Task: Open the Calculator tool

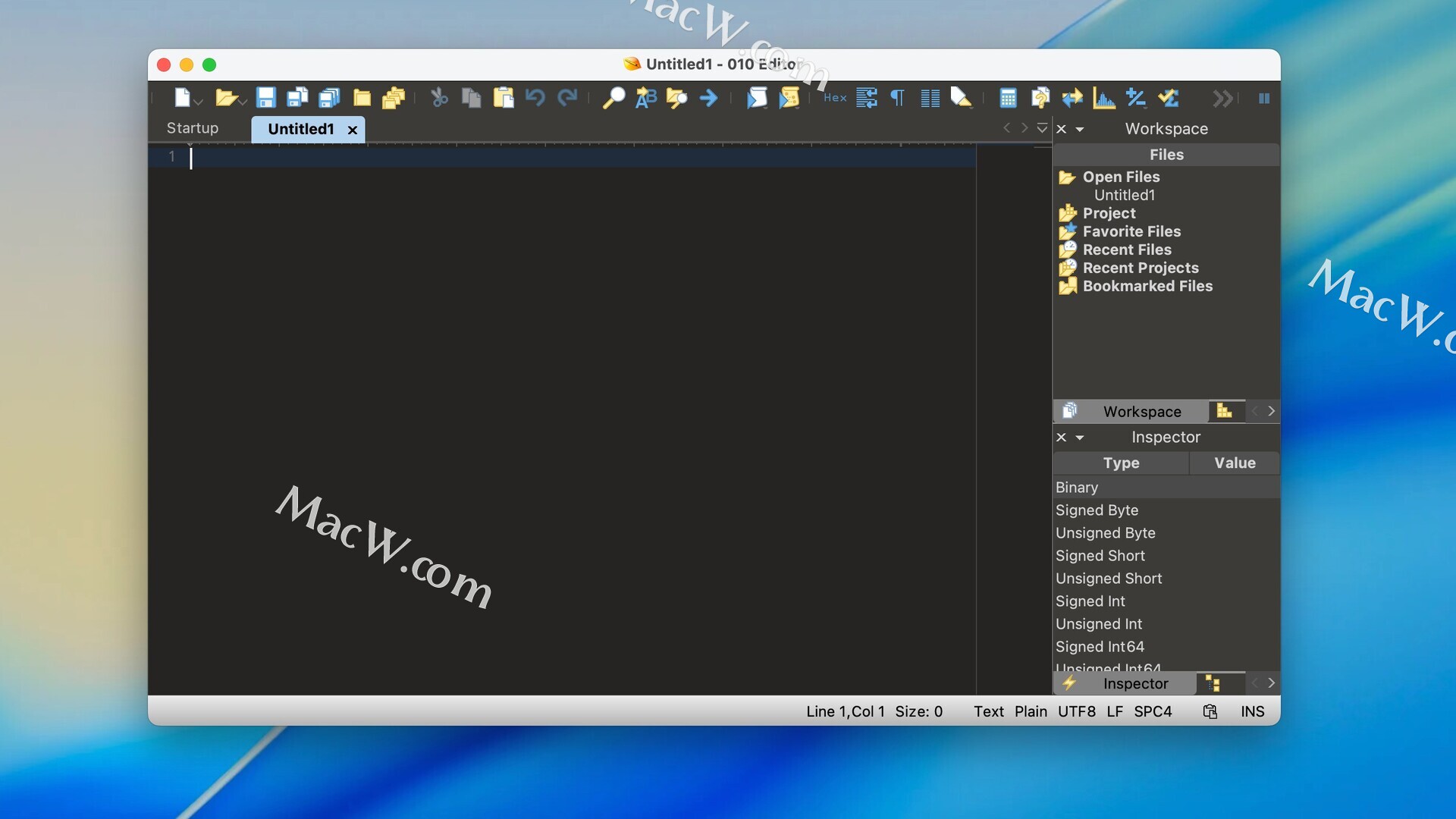Action: (x=1008, y=98)
